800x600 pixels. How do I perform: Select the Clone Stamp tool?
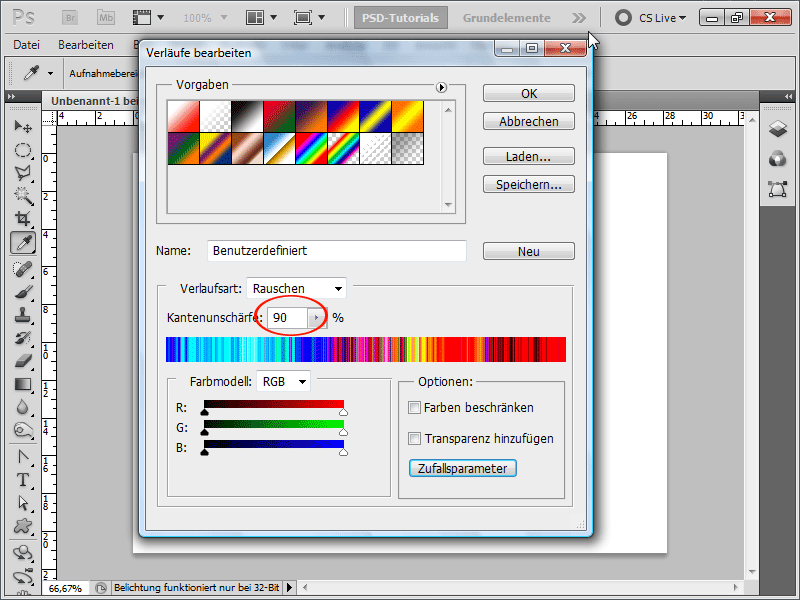(23, 315)
